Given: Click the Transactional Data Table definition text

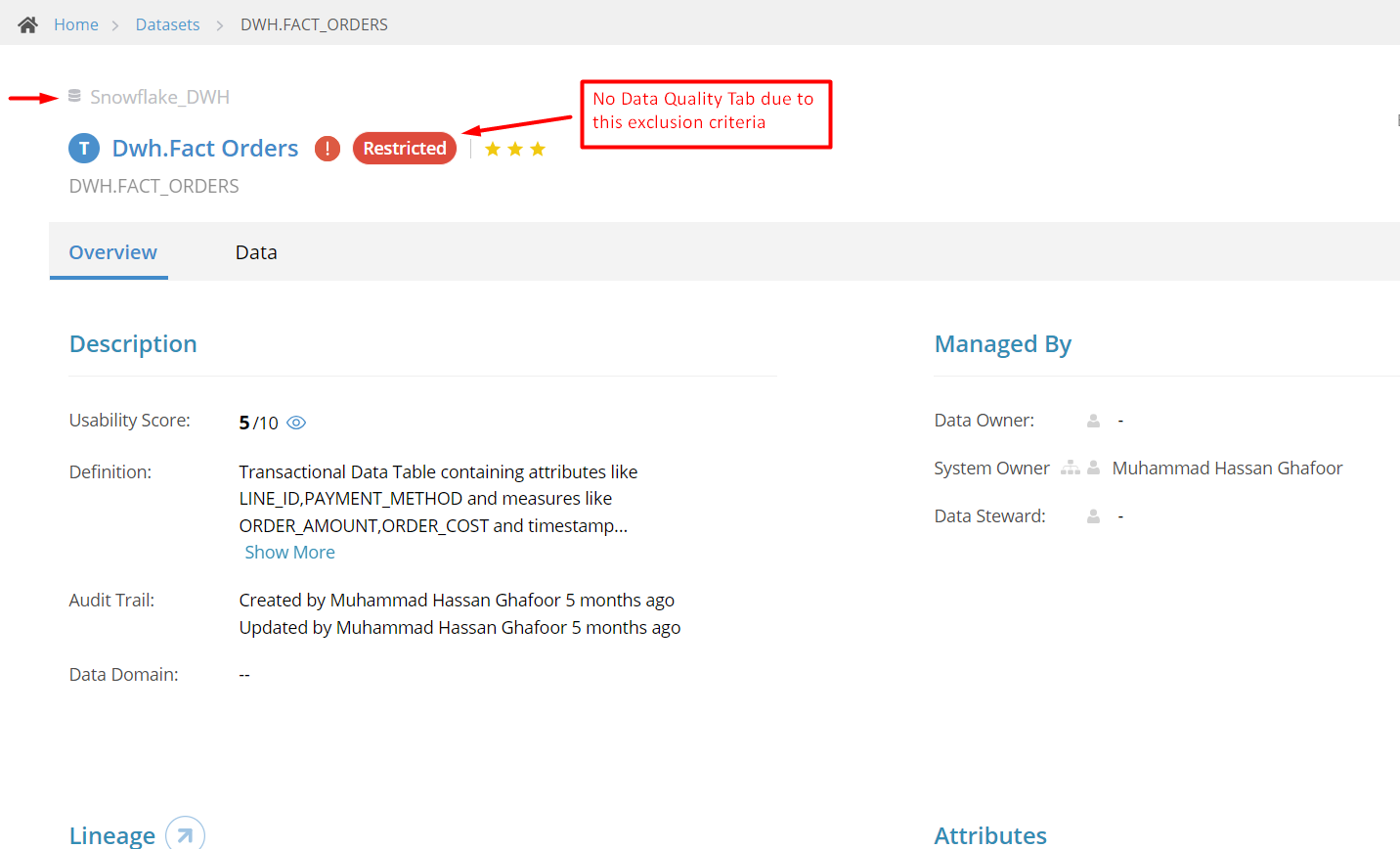Looking at the screenshot, I should (x=438, y=499).
